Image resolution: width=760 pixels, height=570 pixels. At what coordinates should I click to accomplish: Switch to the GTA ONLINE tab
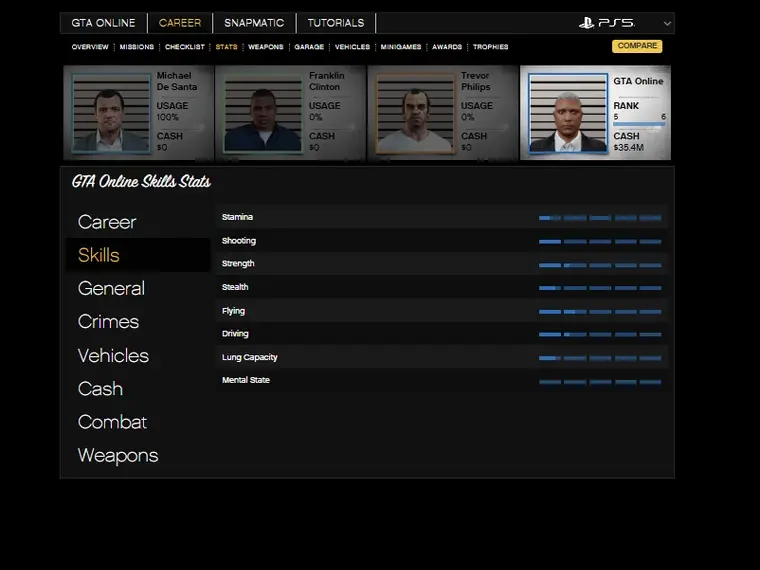click(x=103, y=23)
